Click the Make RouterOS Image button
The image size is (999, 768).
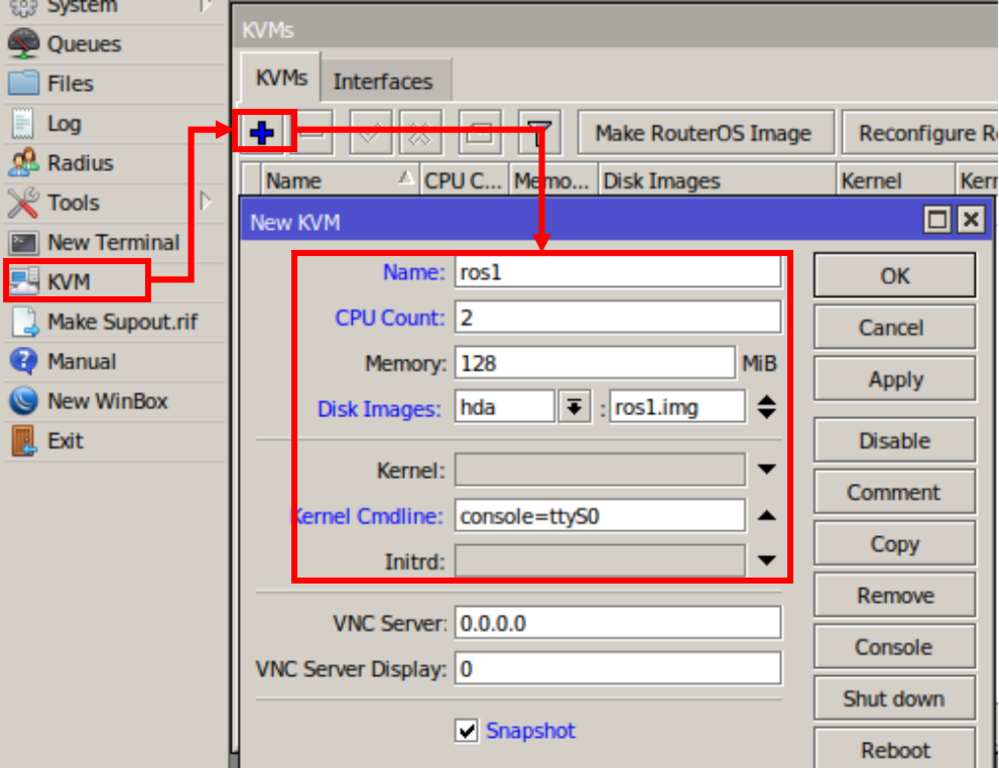703,133
